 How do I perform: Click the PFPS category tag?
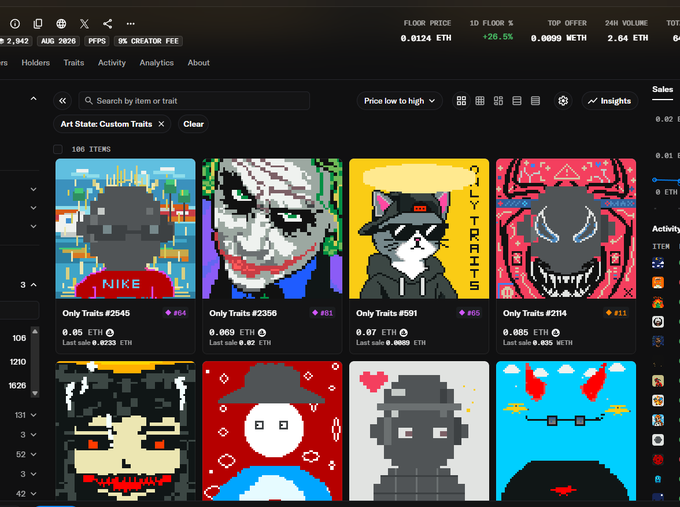97,41
